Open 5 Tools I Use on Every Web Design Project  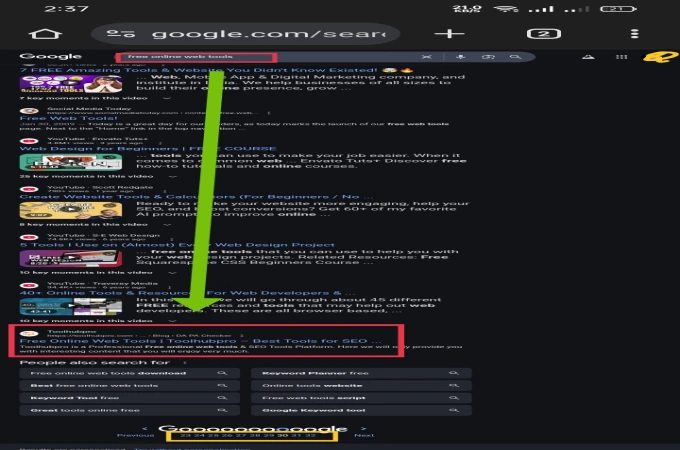(177, 245)
